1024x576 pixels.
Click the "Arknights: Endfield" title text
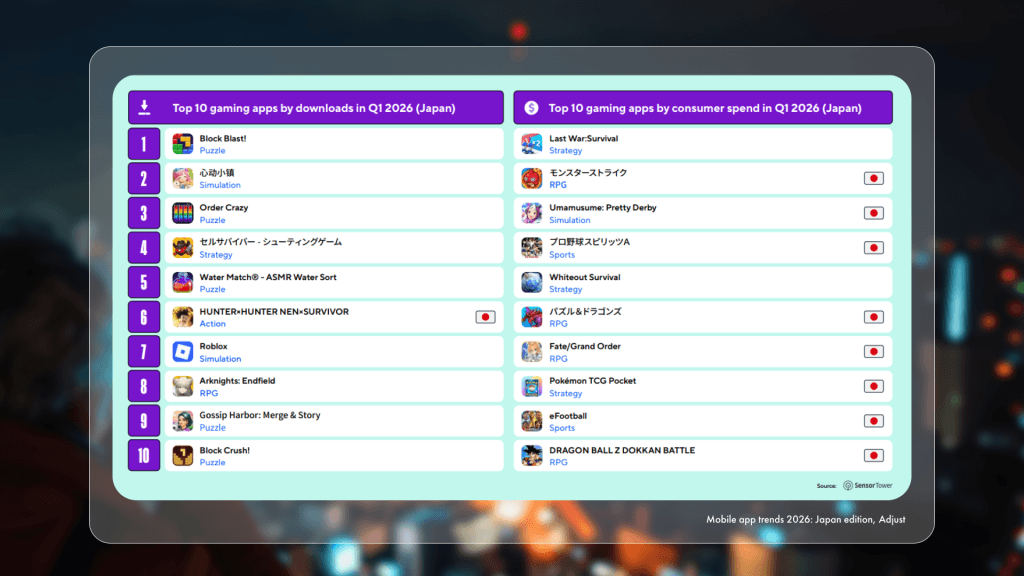click(x=238, y=381)
